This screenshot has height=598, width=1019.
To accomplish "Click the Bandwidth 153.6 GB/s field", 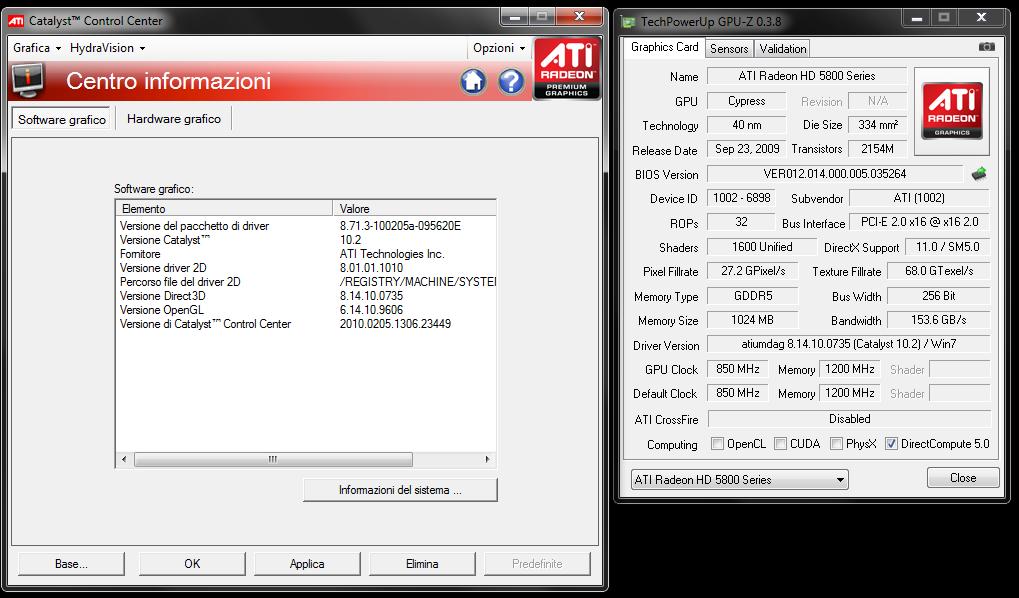I will pos(938,320).
